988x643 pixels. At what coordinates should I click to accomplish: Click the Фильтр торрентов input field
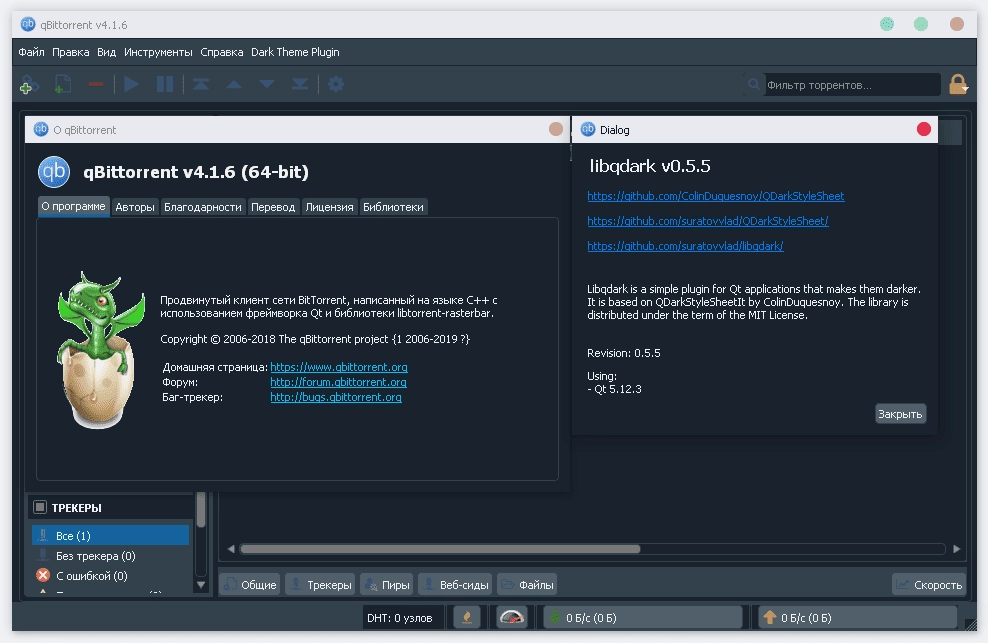[851, 84]
